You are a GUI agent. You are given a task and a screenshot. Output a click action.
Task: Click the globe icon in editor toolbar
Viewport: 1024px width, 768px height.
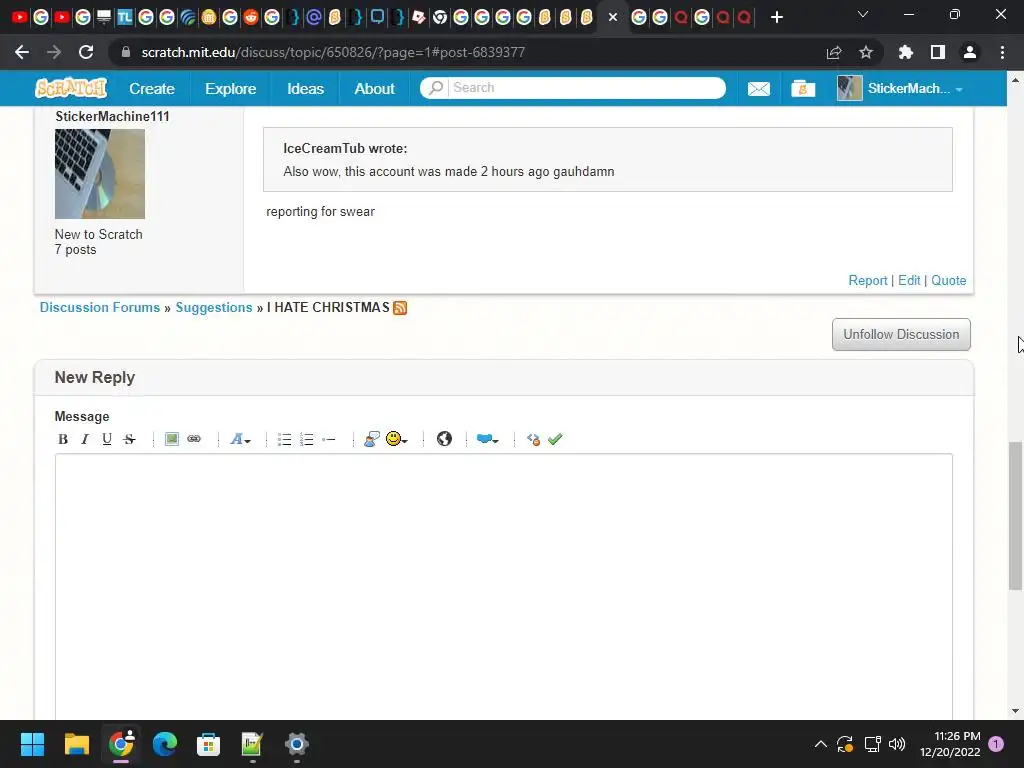click(444, 439)
